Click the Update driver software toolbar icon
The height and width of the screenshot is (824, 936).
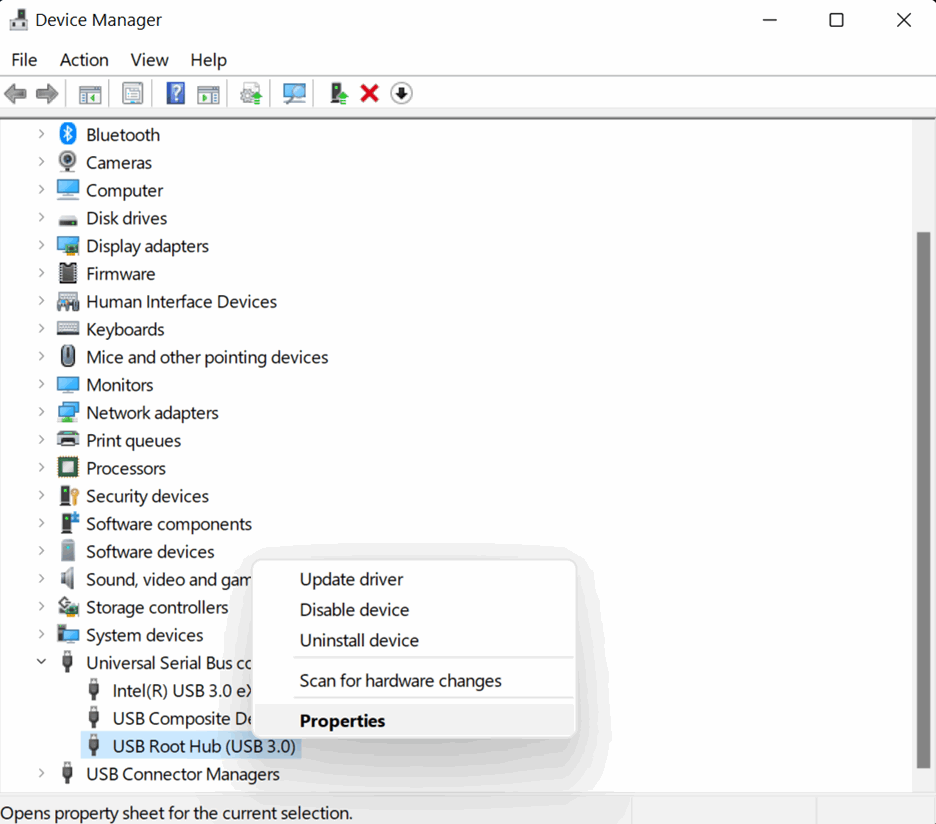point(249,93)
